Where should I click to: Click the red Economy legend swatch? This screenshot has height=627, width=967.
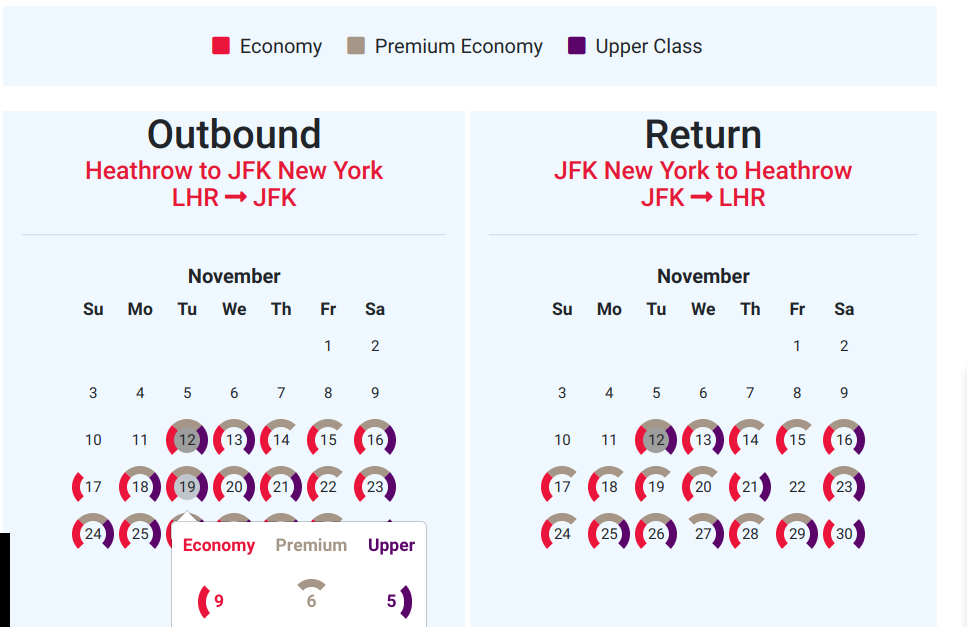pos(221,46)
